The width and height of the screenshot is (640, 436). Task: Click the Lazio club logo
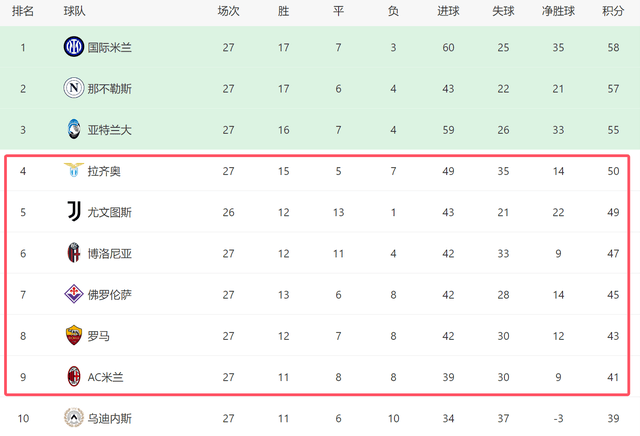[x=73, y=171]
